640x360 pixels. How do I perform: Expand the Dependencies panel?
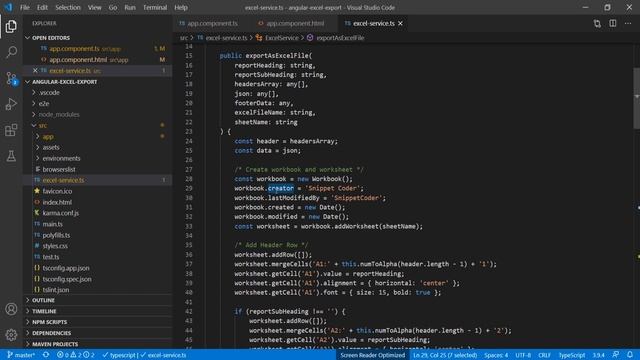pos(51,333)
